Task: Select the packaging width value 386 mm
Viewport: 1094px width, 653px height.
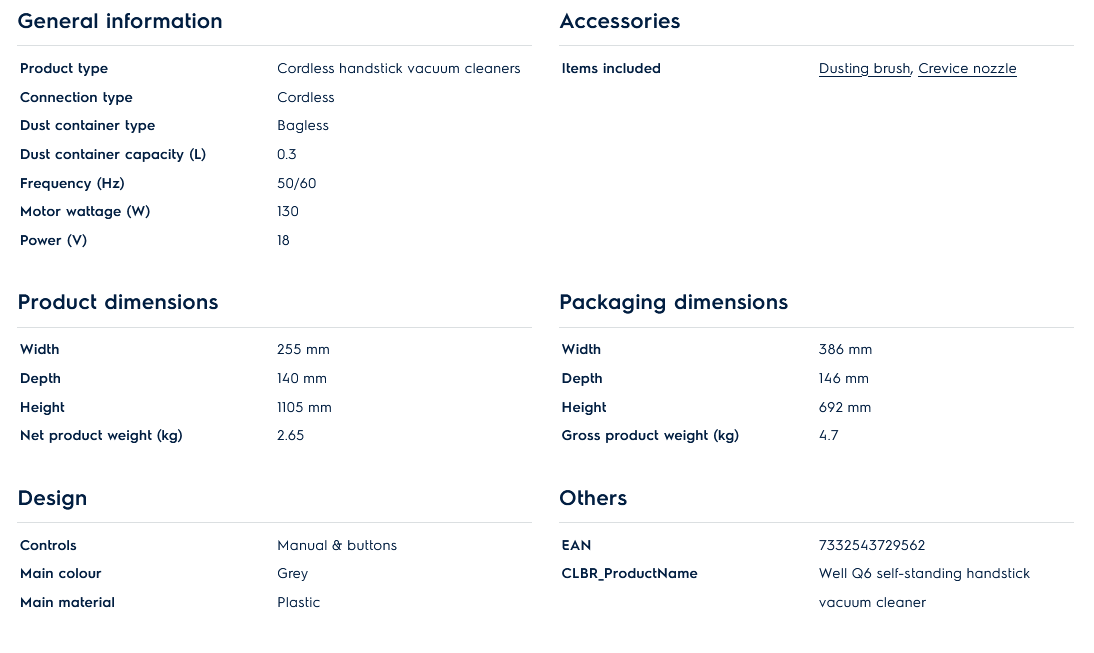Action: (x=845, y=350)
